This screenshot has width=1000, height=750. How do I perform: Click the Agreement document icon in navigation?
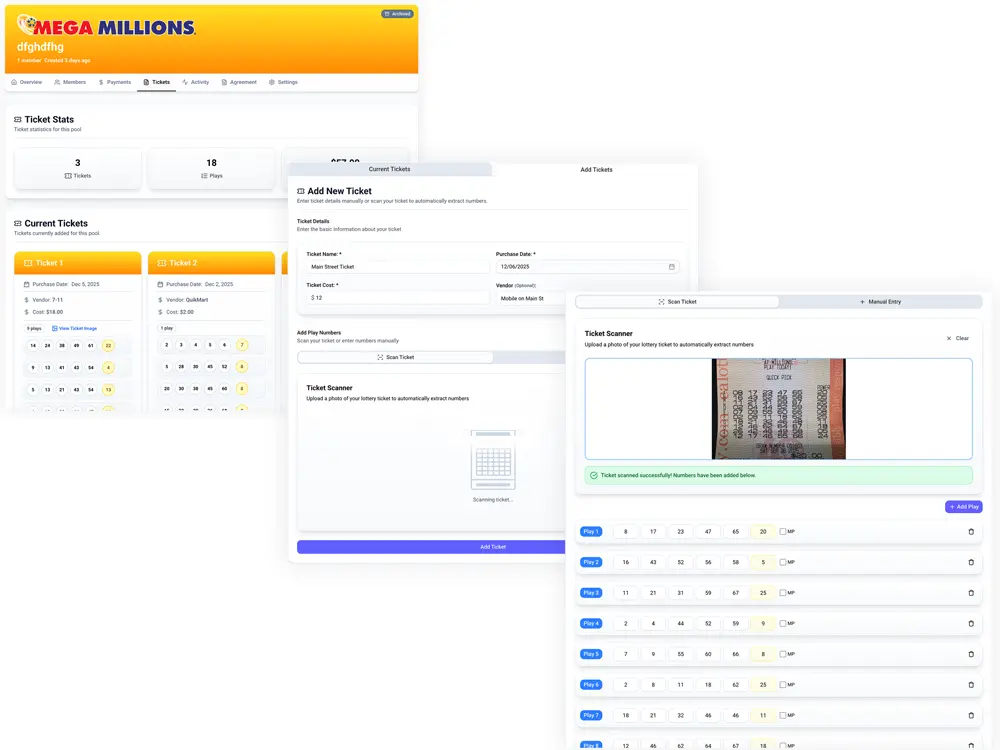(x=224, y=82)
